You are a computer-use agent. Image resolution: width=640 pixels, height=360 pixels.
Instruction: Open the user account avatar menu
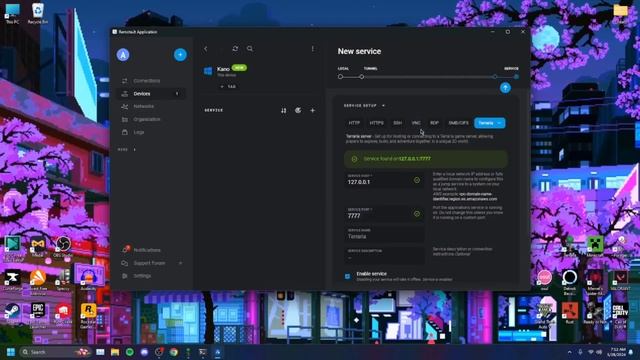(x=123, y=55)
